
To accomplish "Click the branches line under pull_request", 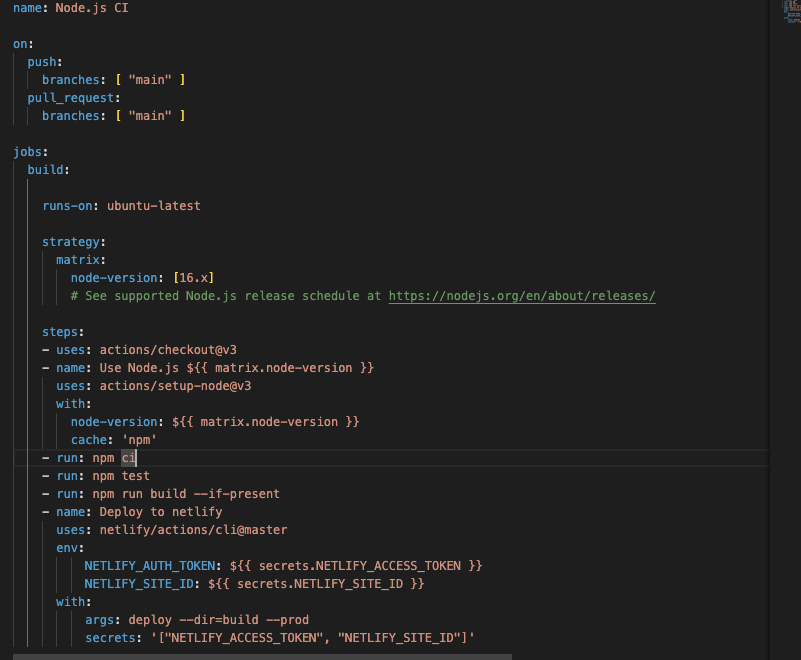I will 113,116.
